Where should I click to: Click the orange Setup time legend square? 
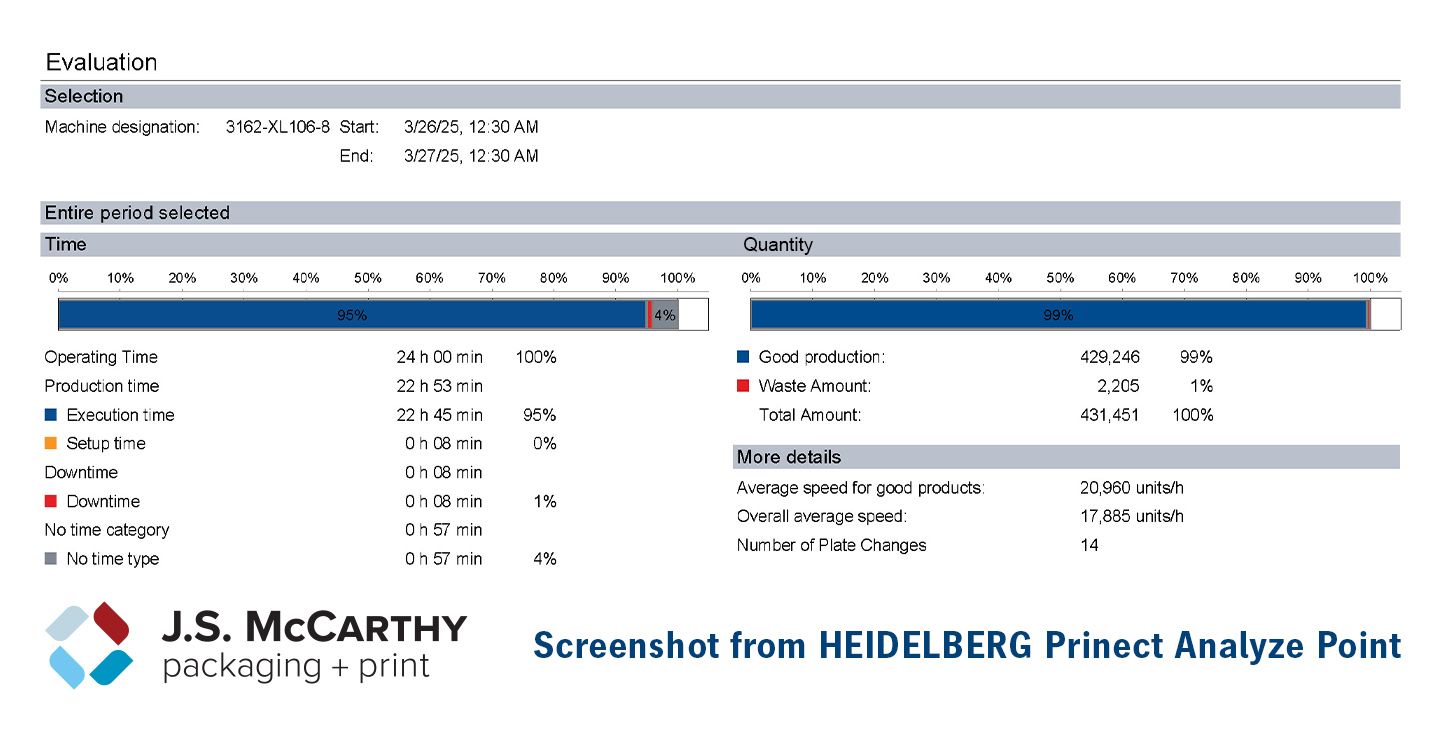pyautogui.click(x=51, y=443)
